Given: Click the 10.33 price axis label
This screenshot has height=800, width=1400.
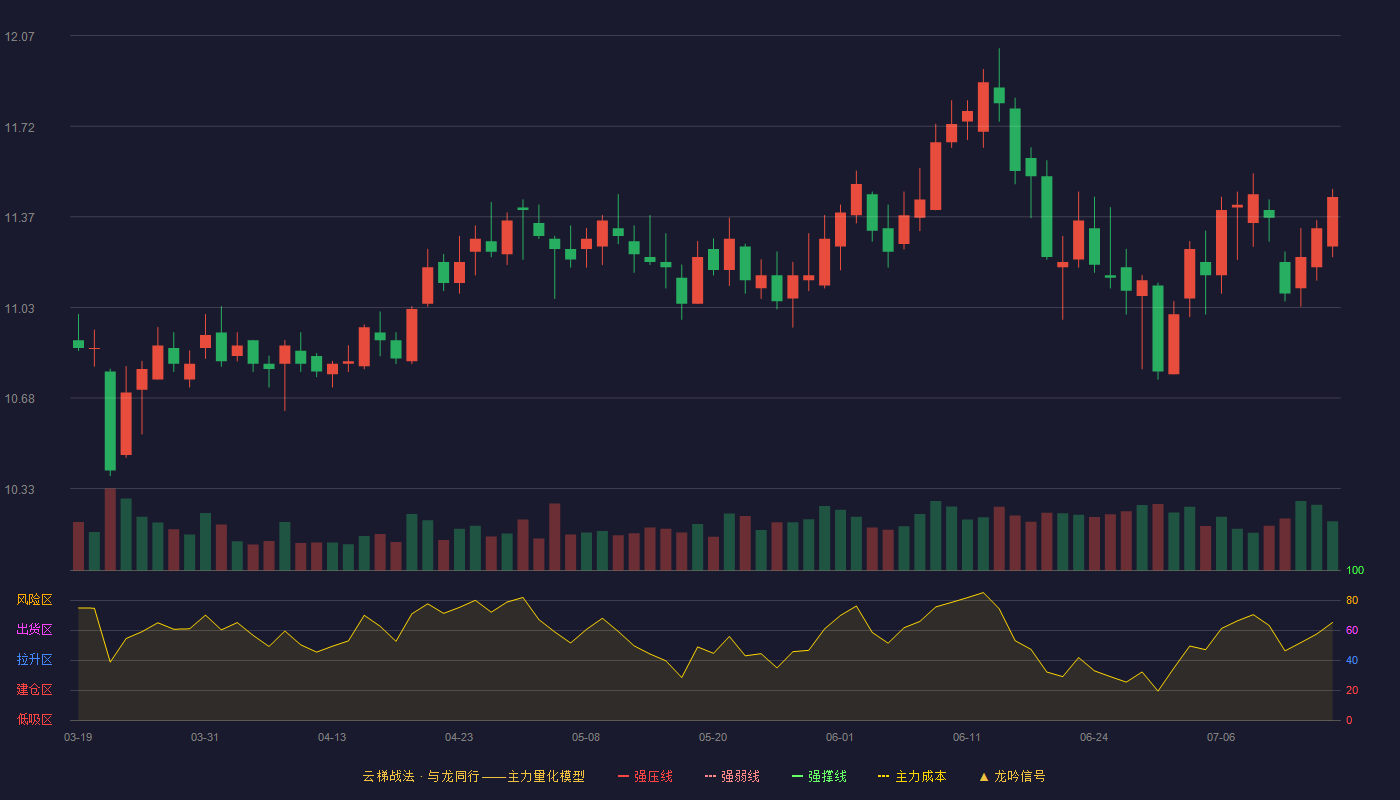Looking at the screenshot, I should (19, 489).
